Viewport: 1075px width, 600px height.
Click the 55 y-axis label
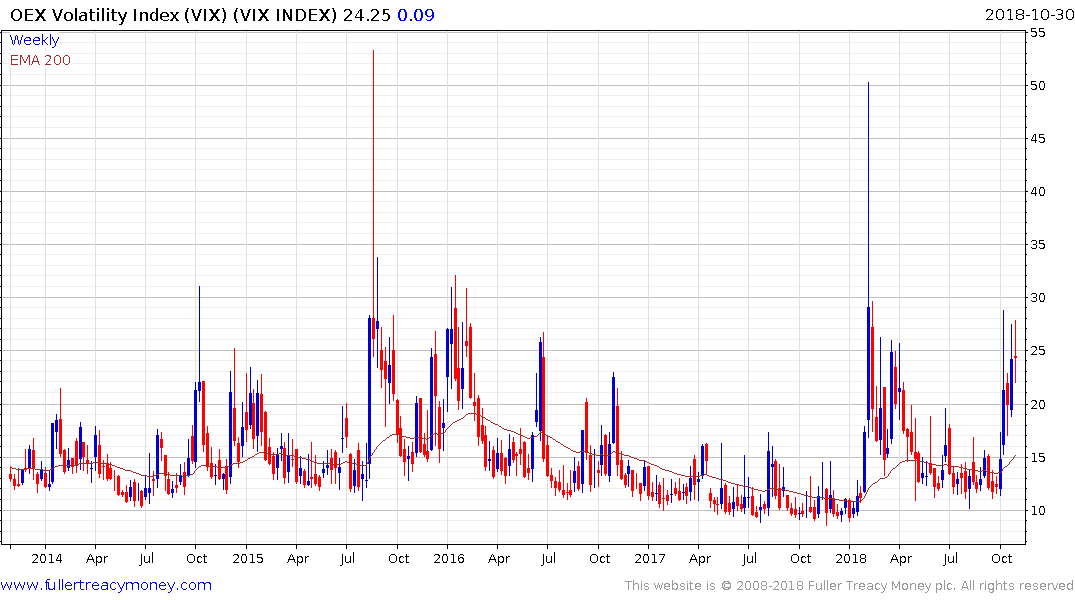point(1037,33)
